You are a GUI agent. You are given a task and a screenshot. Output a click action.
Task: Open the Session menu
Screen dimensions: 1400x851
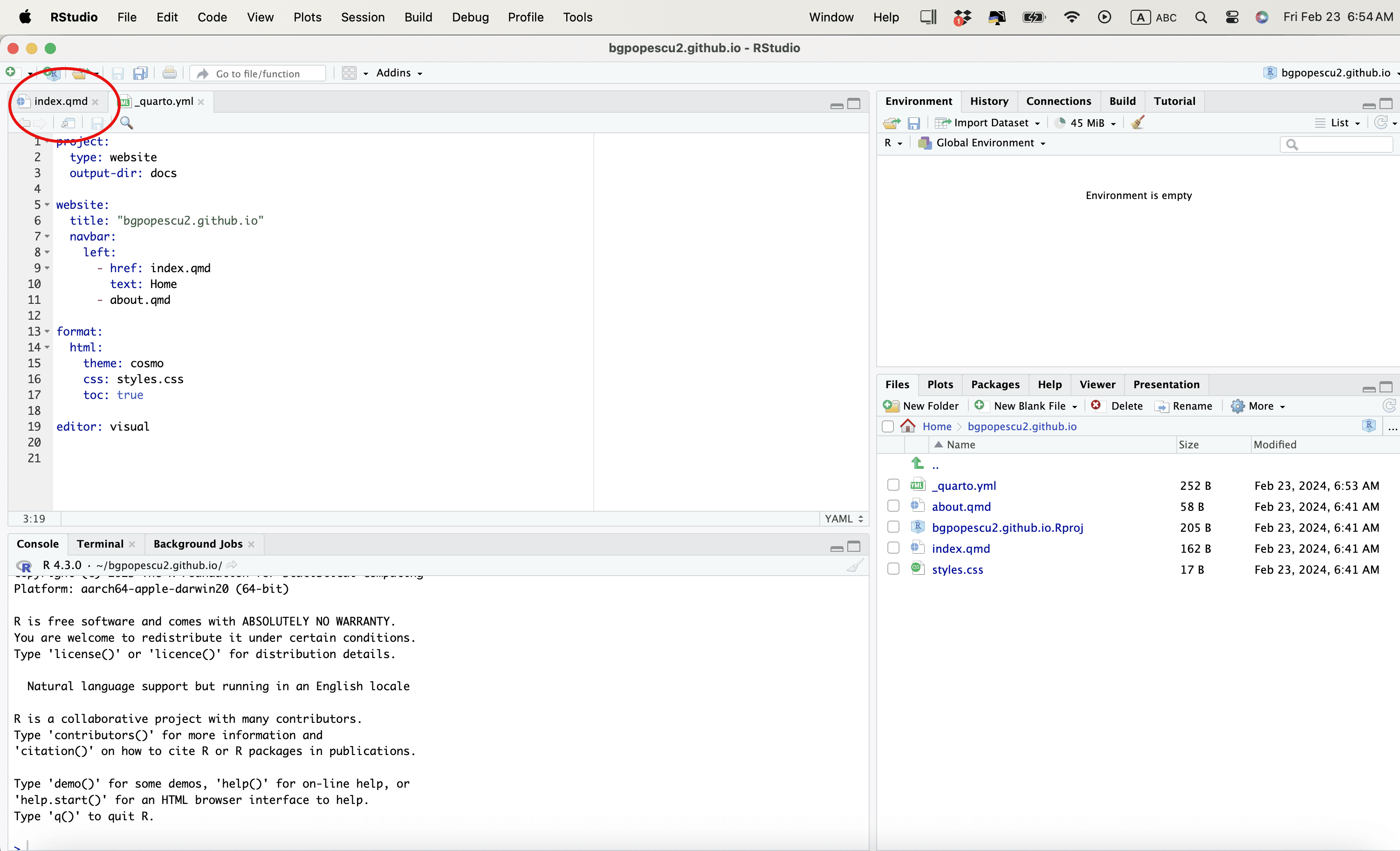coord(363,17)
